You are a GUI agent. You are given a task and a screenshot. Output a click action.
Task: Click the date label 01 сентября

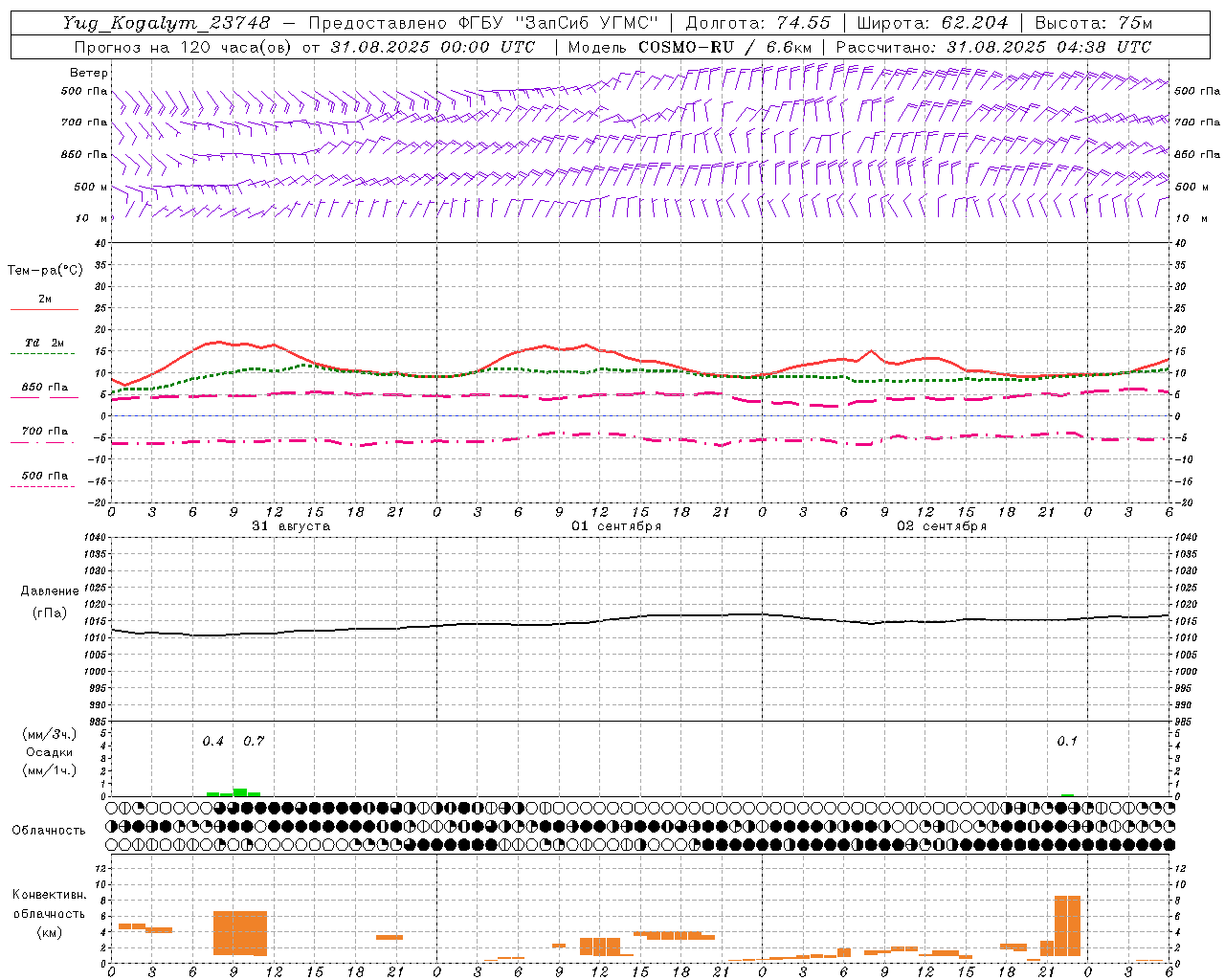[616, 526]
